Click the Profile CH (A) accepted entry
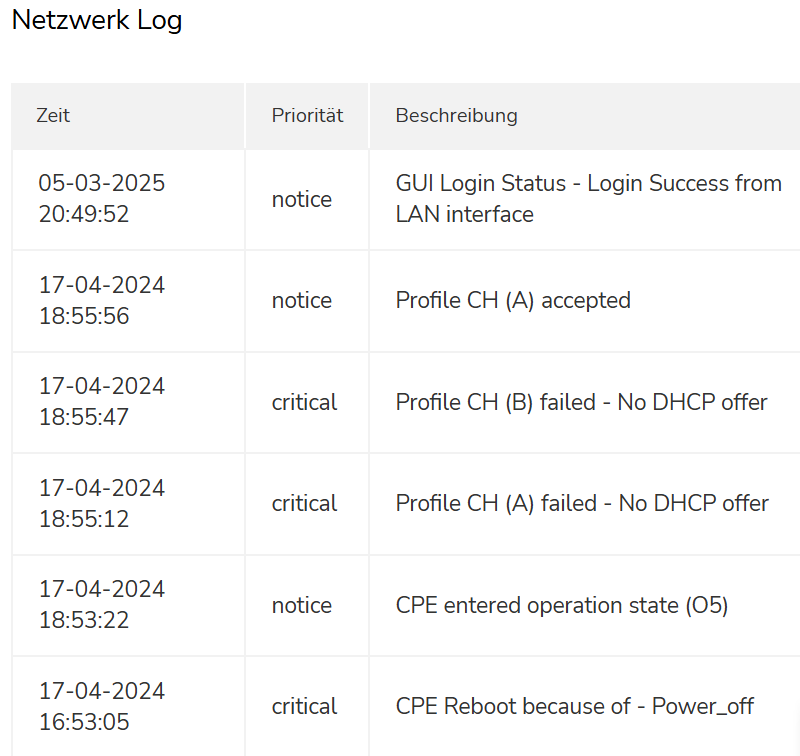800x756 pixels. click(513, 300)
